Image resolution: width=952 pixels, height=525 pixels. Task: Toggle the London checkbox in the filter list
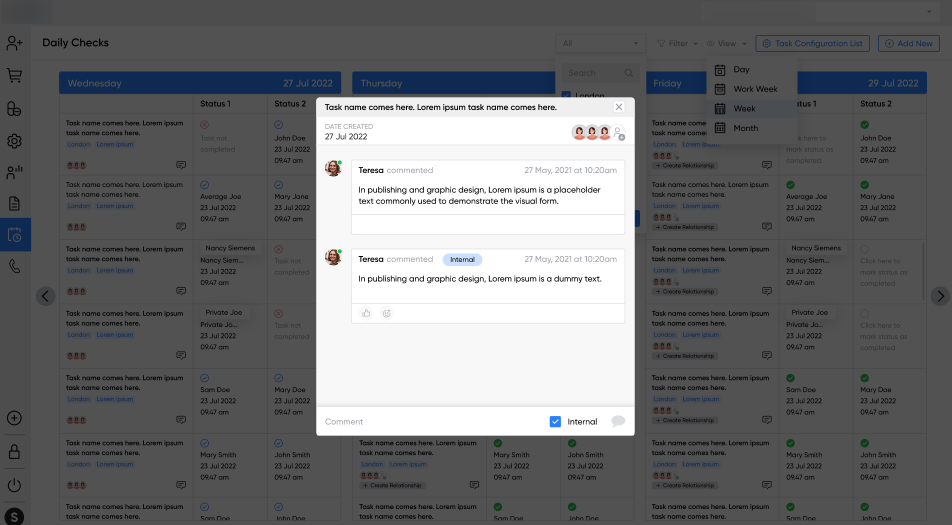[x=567, y=96]
